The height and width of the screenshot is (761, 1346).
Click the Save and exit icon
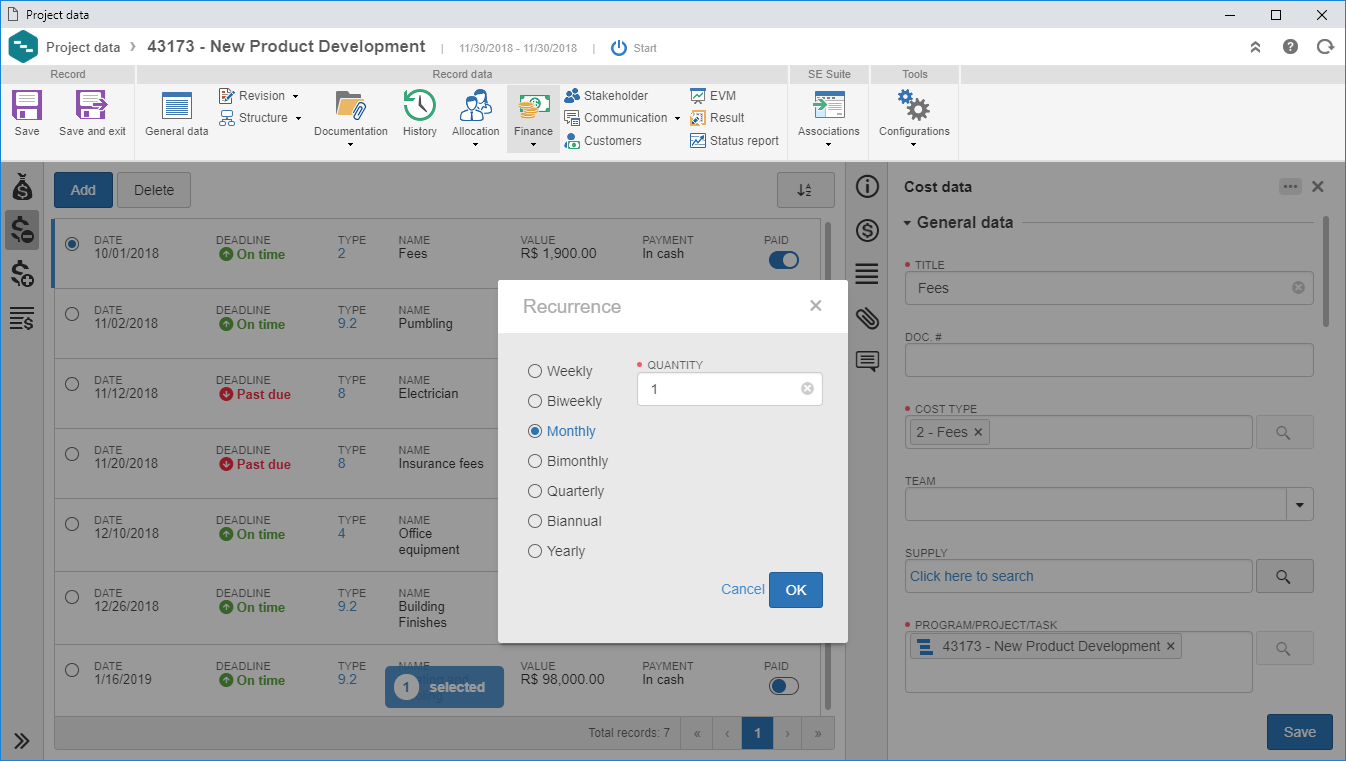point(92,105)
